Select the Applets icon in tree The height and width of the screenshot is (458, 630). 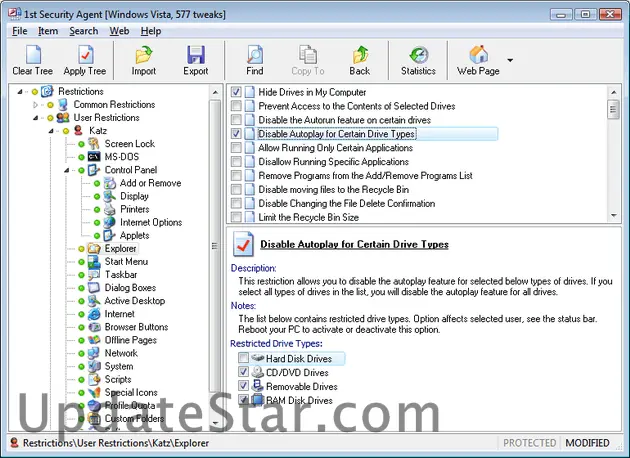(109, 235)
